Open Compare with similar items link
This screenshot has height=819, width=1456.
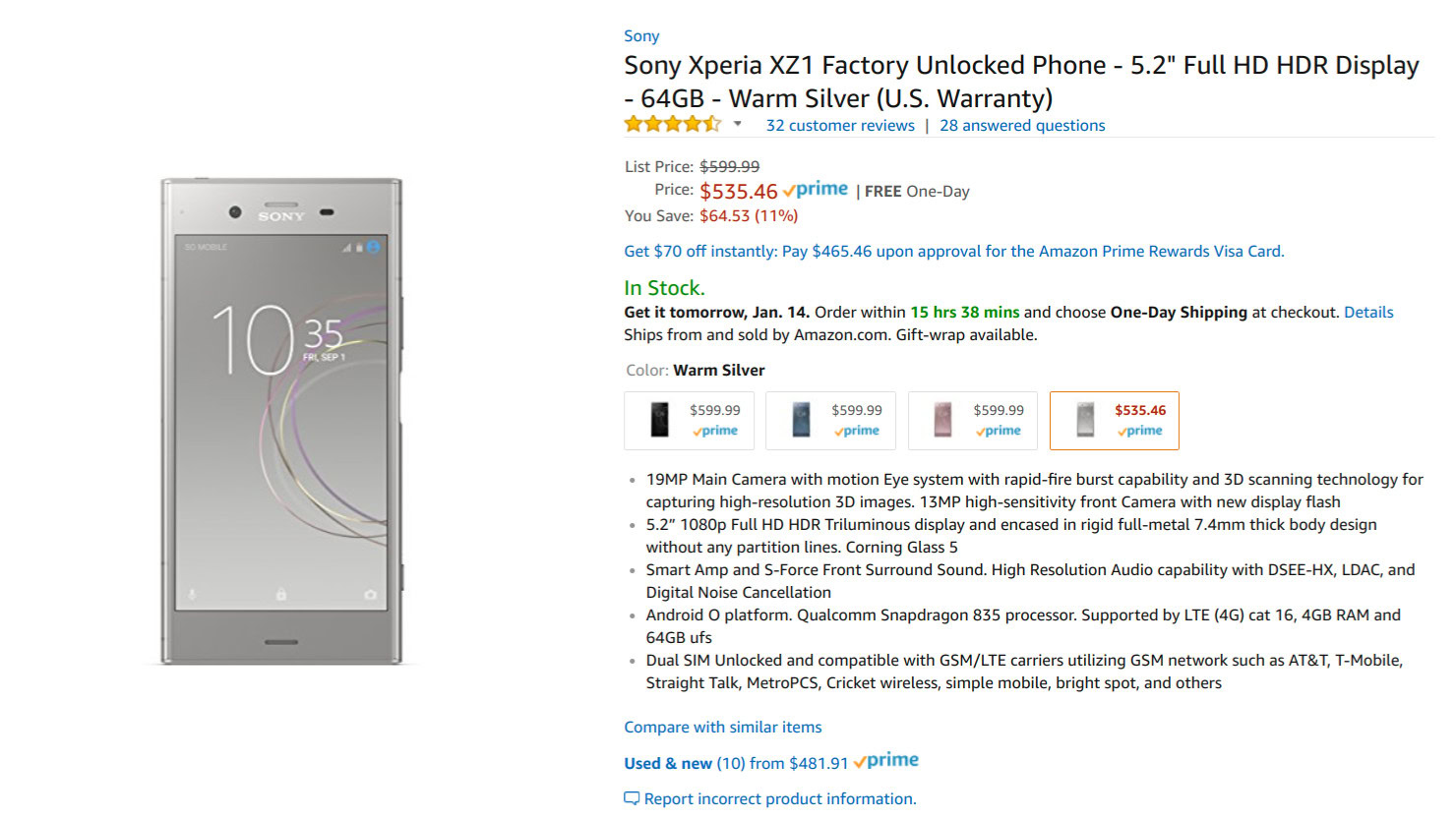point(722,728)
